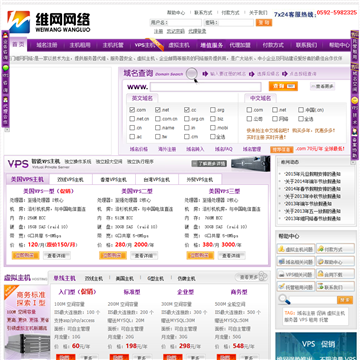Expand 查看更多 in the 虚拟主机 section
This screenshot has width=360, height=360.
[x=251, y=277]
